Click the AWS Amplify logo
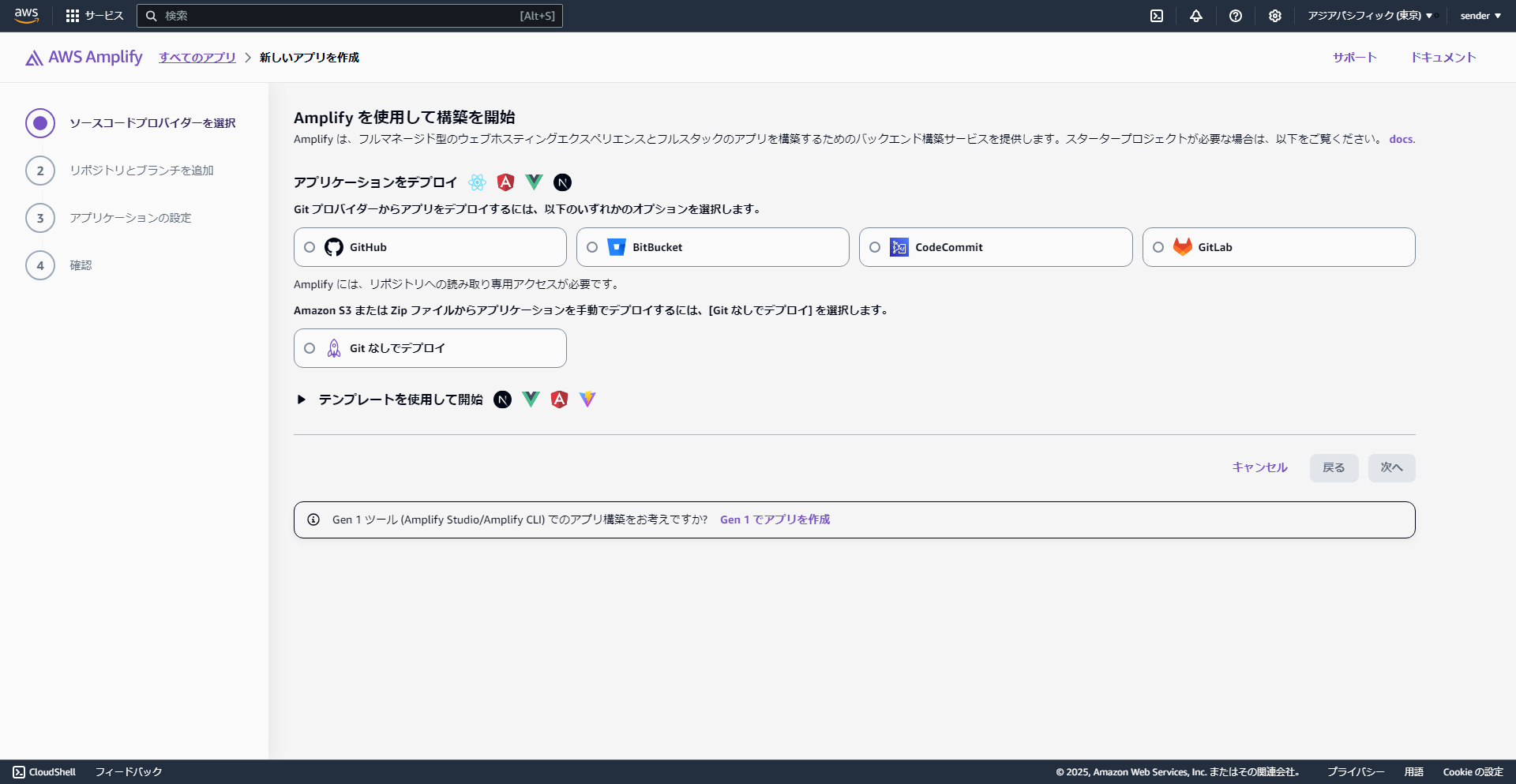 click(x=84, y=57)
